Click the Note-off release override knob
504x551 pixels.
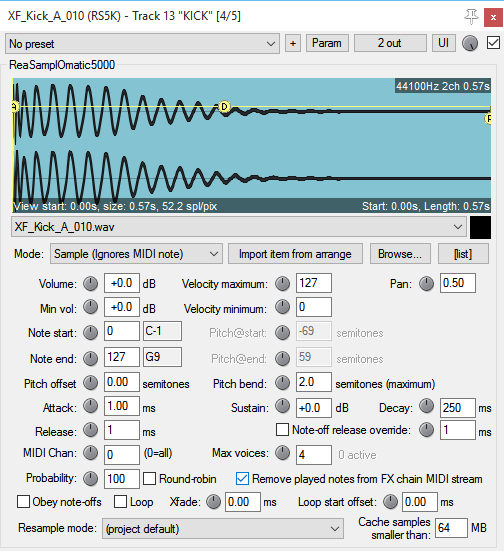pyautogui.click(x=426, y=430)
